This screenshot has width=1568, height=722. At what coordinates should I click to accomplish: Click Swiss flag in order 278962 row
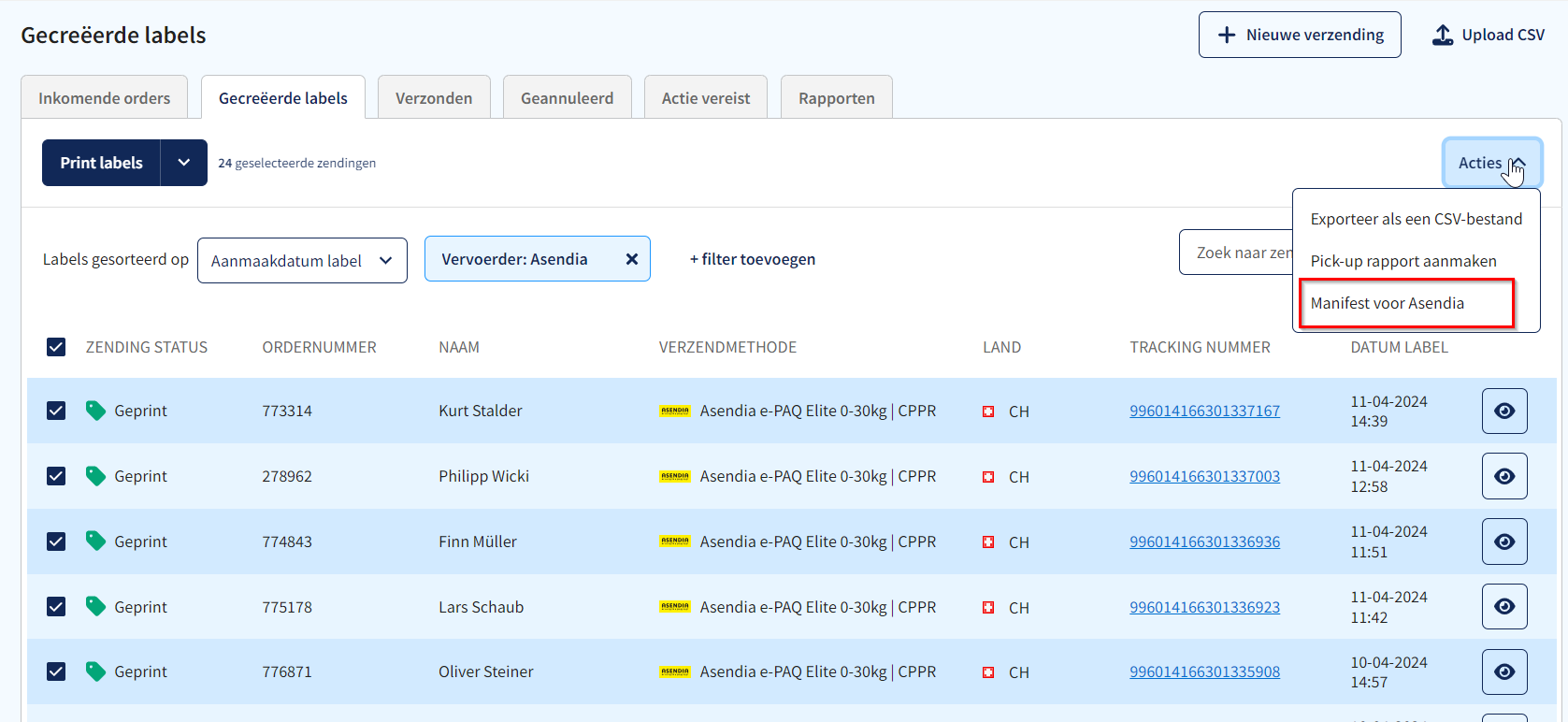pos(988,477)
